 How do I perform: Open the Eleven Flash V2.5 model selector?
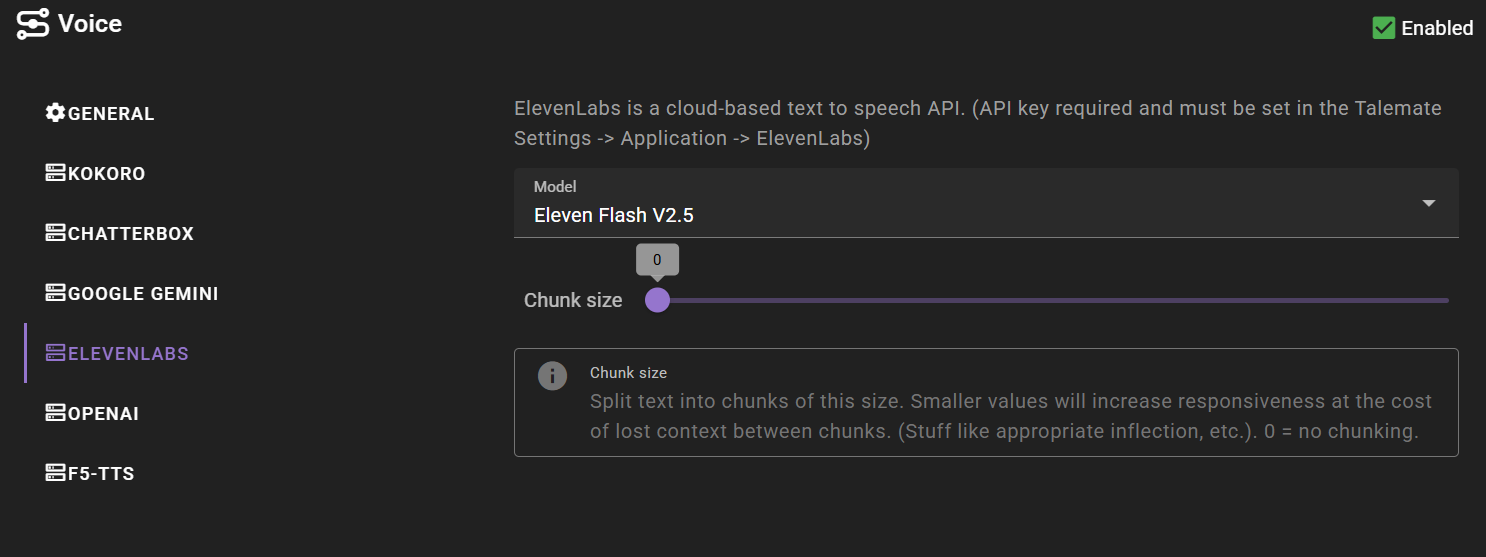[x=986, y=203]
